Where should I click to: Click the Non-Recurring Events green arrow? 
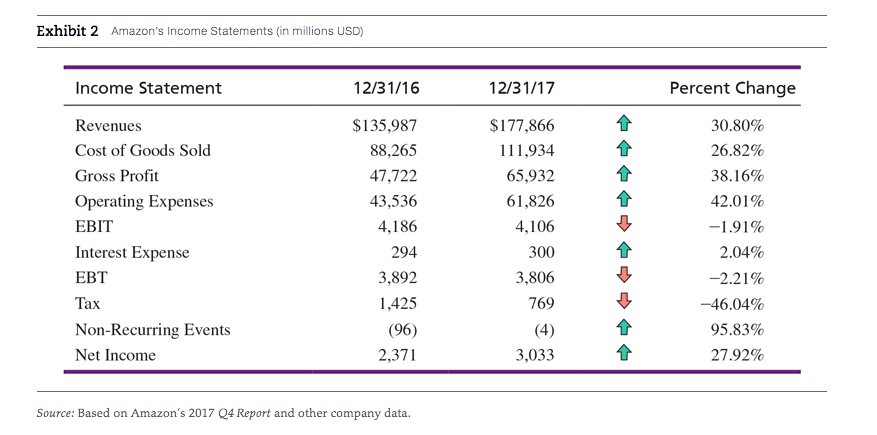tap(623, 329)
